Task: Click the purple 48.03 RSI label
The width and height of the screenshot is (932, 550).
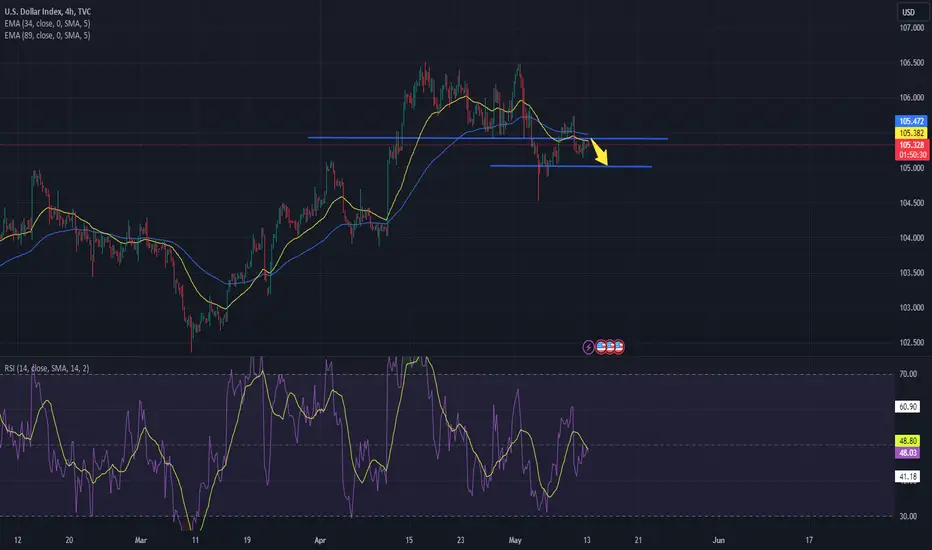Action: 908,453
